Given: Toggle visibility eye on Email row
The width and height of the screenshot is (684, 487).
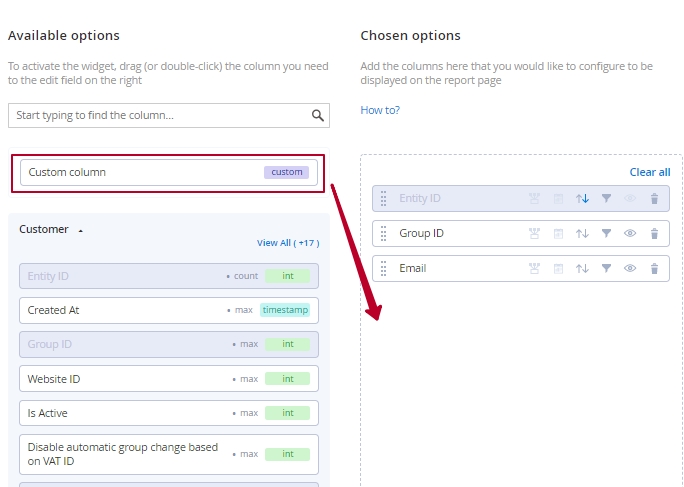Looking at the screenshot, I should (629, 268).
